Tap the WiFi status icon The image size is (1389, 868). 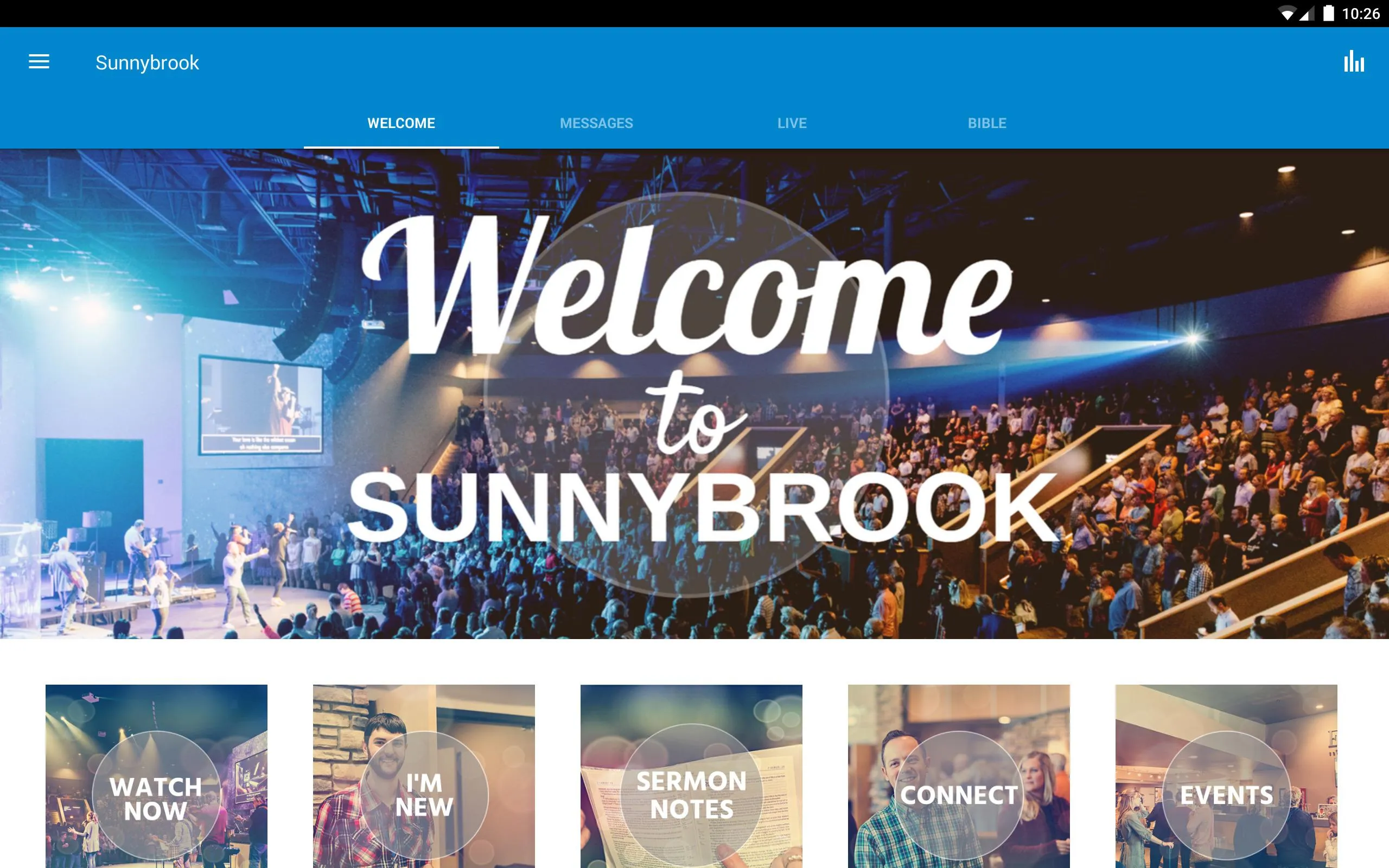pos(1284,13)
